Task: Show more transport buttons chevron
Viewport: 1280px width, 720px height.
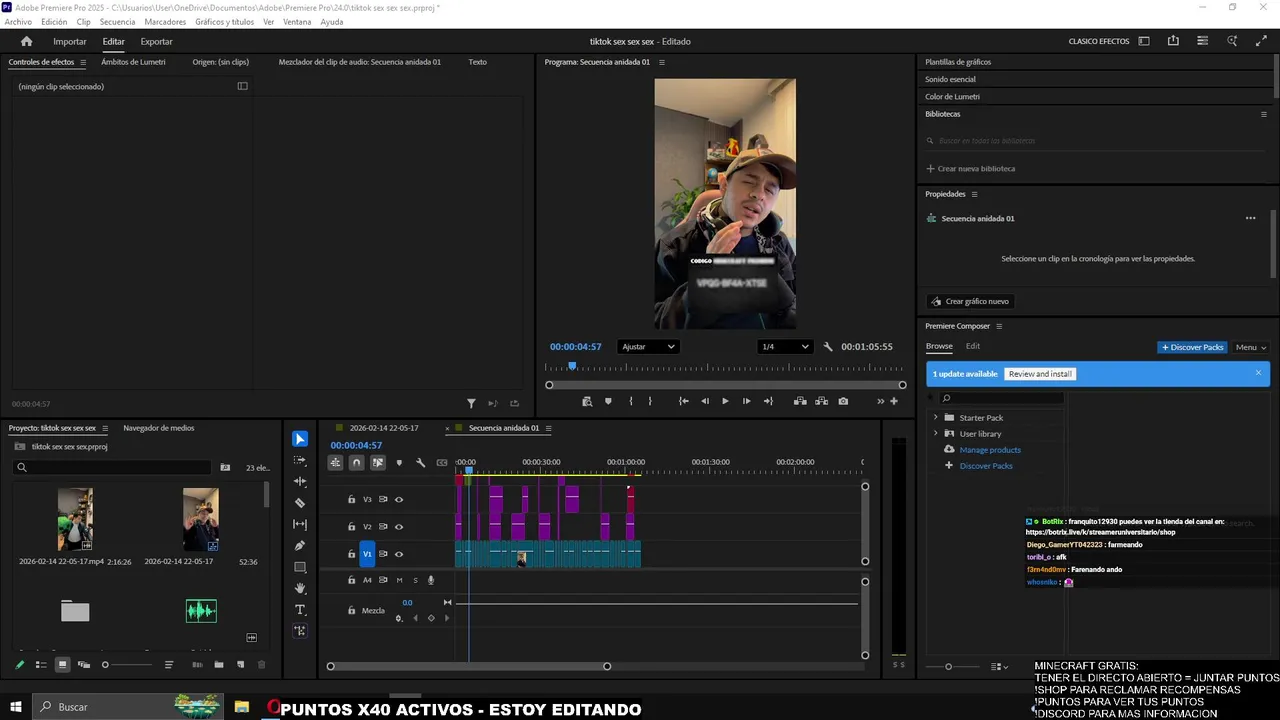Action: point(881,401)
